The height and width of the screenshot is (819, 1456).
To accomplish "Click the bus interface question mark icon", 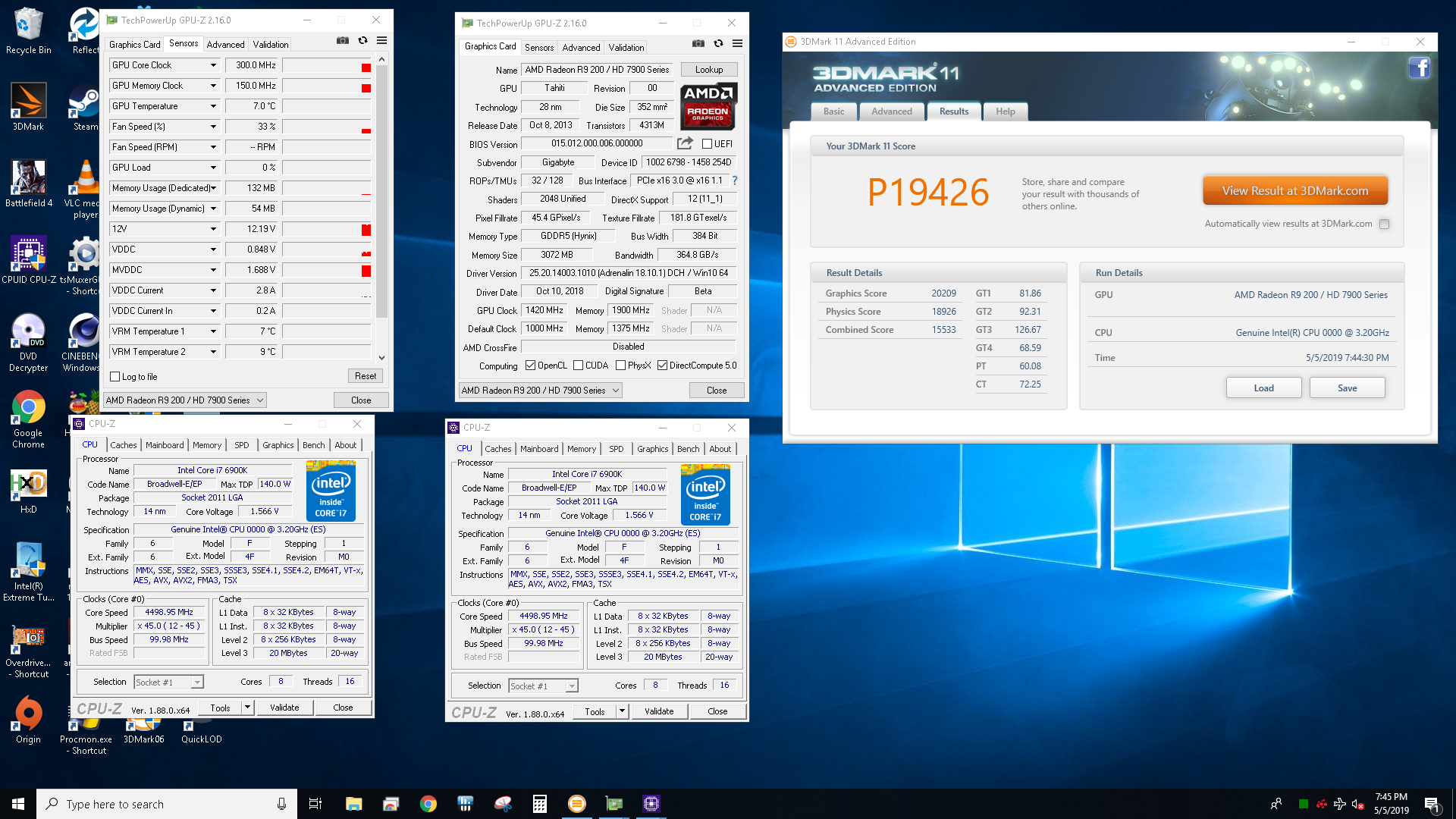I will pyautogui.click(x=735, y=180).
